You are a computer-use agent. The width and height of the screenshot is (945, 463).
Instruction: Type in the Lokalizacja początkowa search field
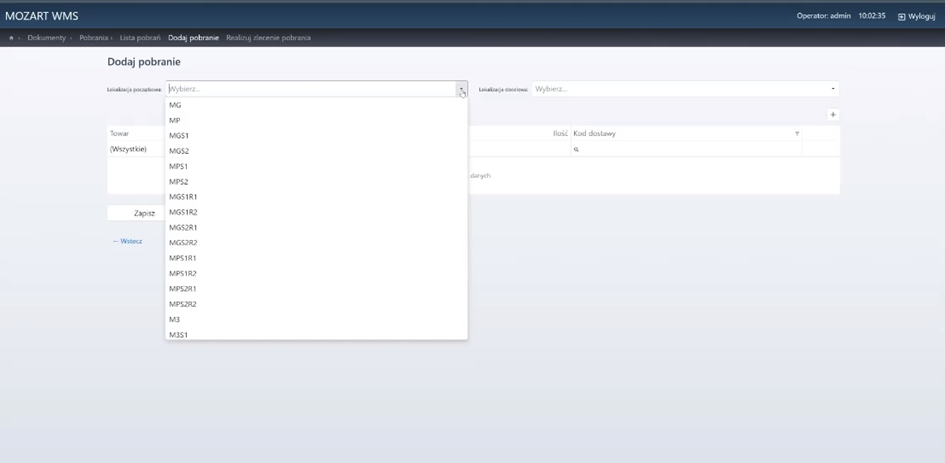point(310,89)
